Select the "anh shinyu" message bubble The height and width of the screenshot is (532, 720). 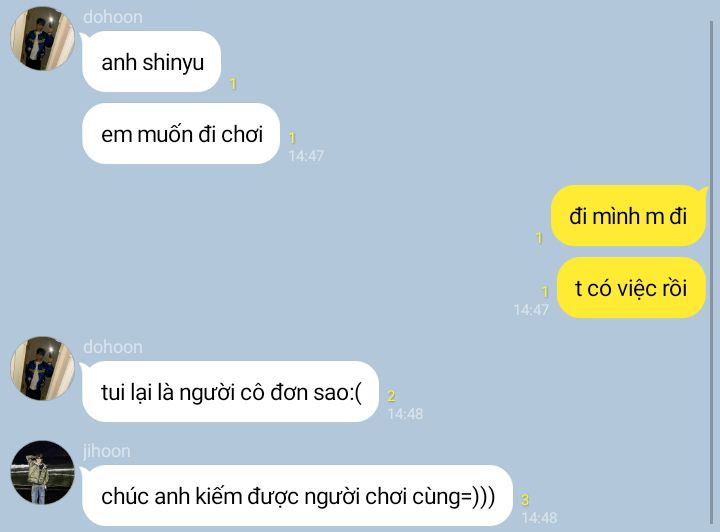(x=152, y=62)
